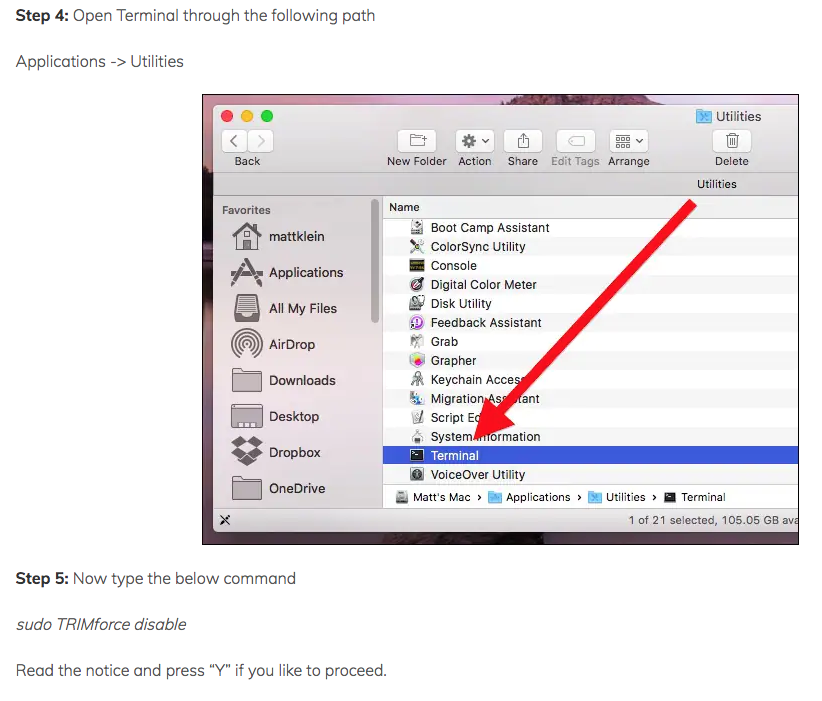The height and width of the screenshot is (701, 822).
Task: Click the yellow minimize window button
Action: coord(247,116)
